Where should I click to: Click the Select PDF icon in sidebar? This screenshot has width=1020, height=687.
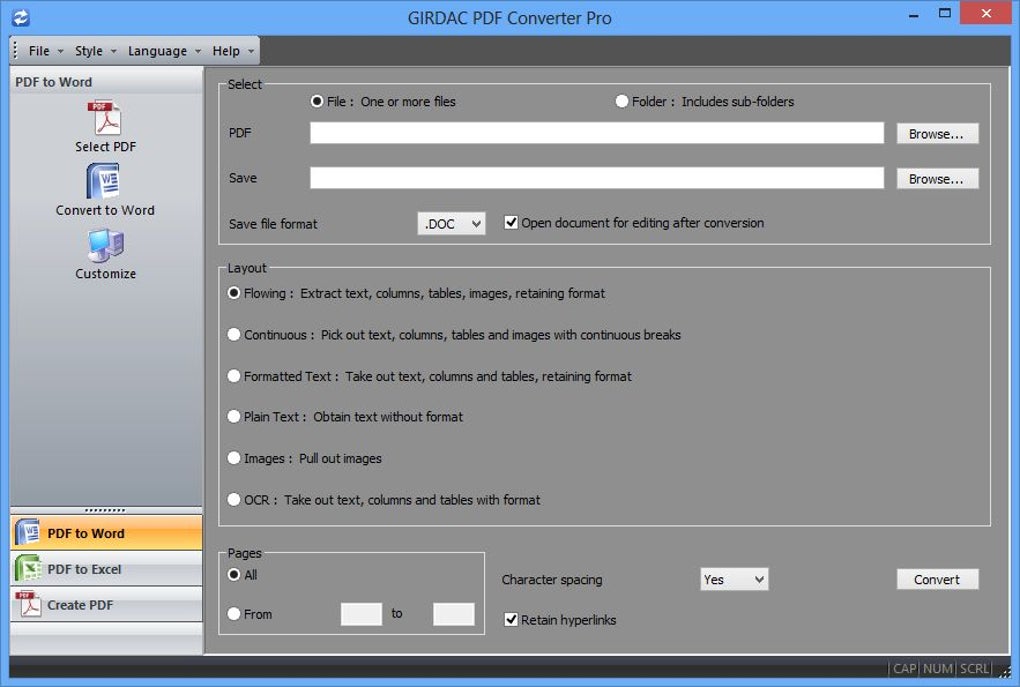pos(105,118)
